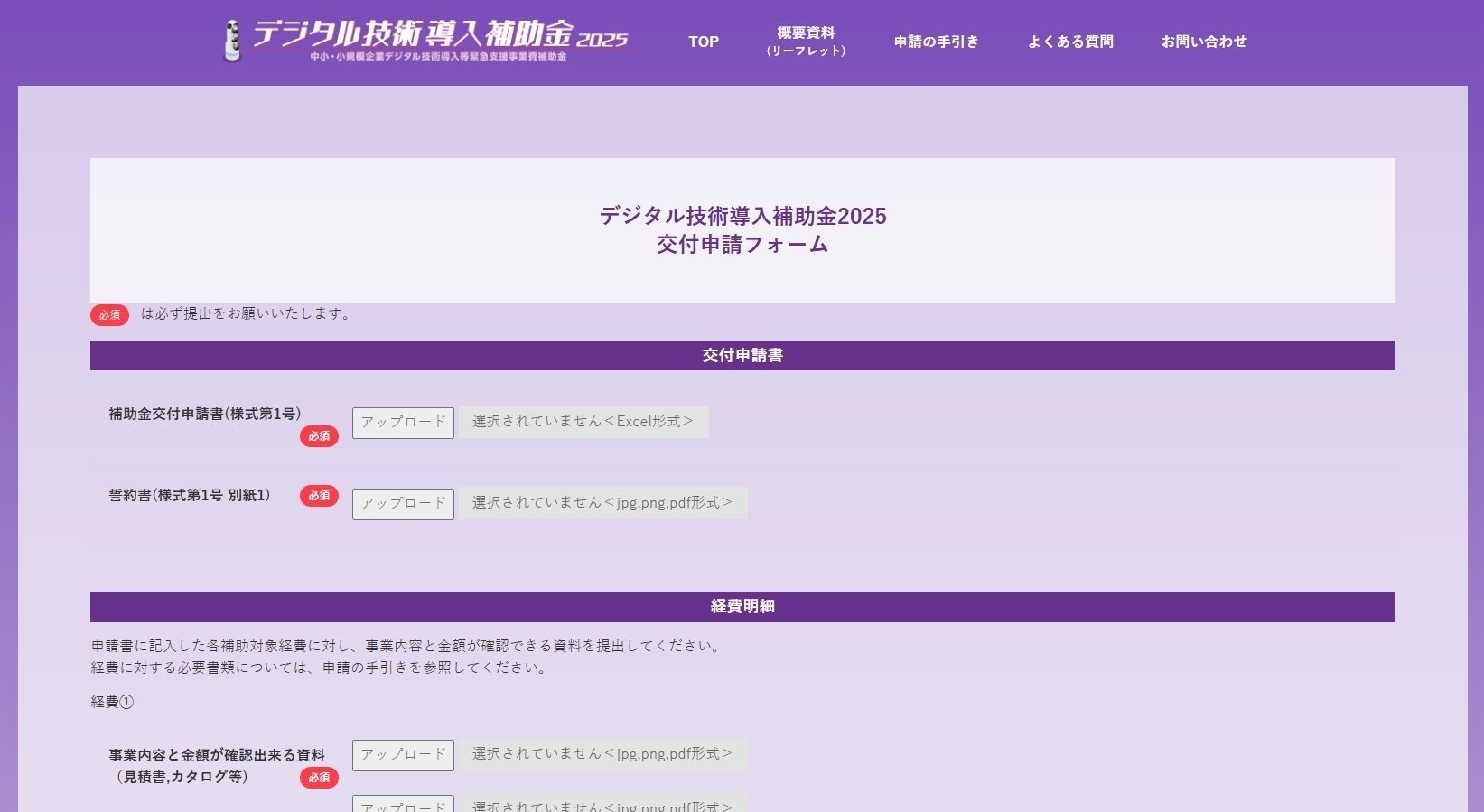This screenshot has width=1484, height=812.
Task: Click the 交付申請フォーム page title
Action: tap(742, 244)
